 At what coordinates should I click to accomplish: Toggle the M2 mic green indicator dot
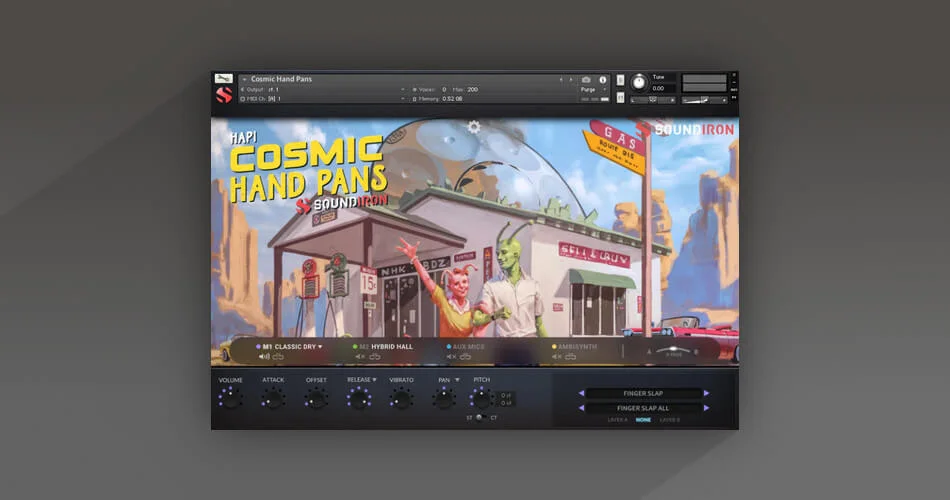tap(355, 347)
